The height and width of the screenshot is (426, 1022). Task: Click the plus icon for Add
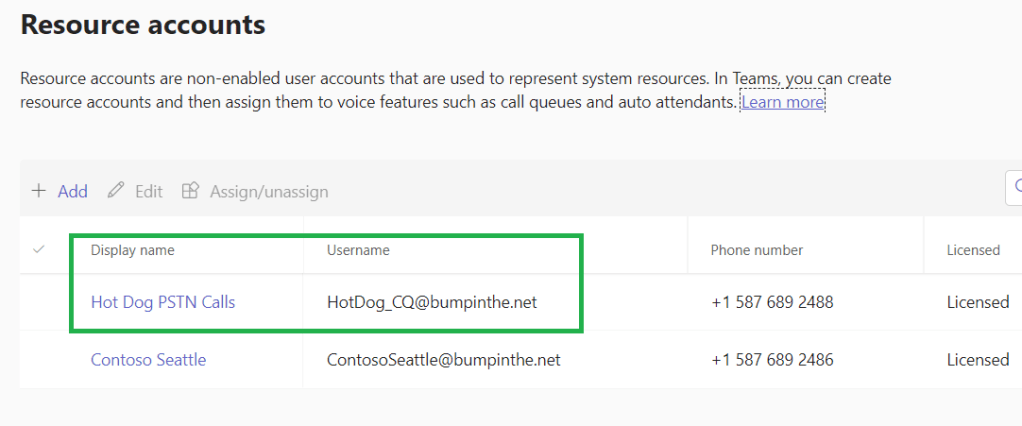39,191
